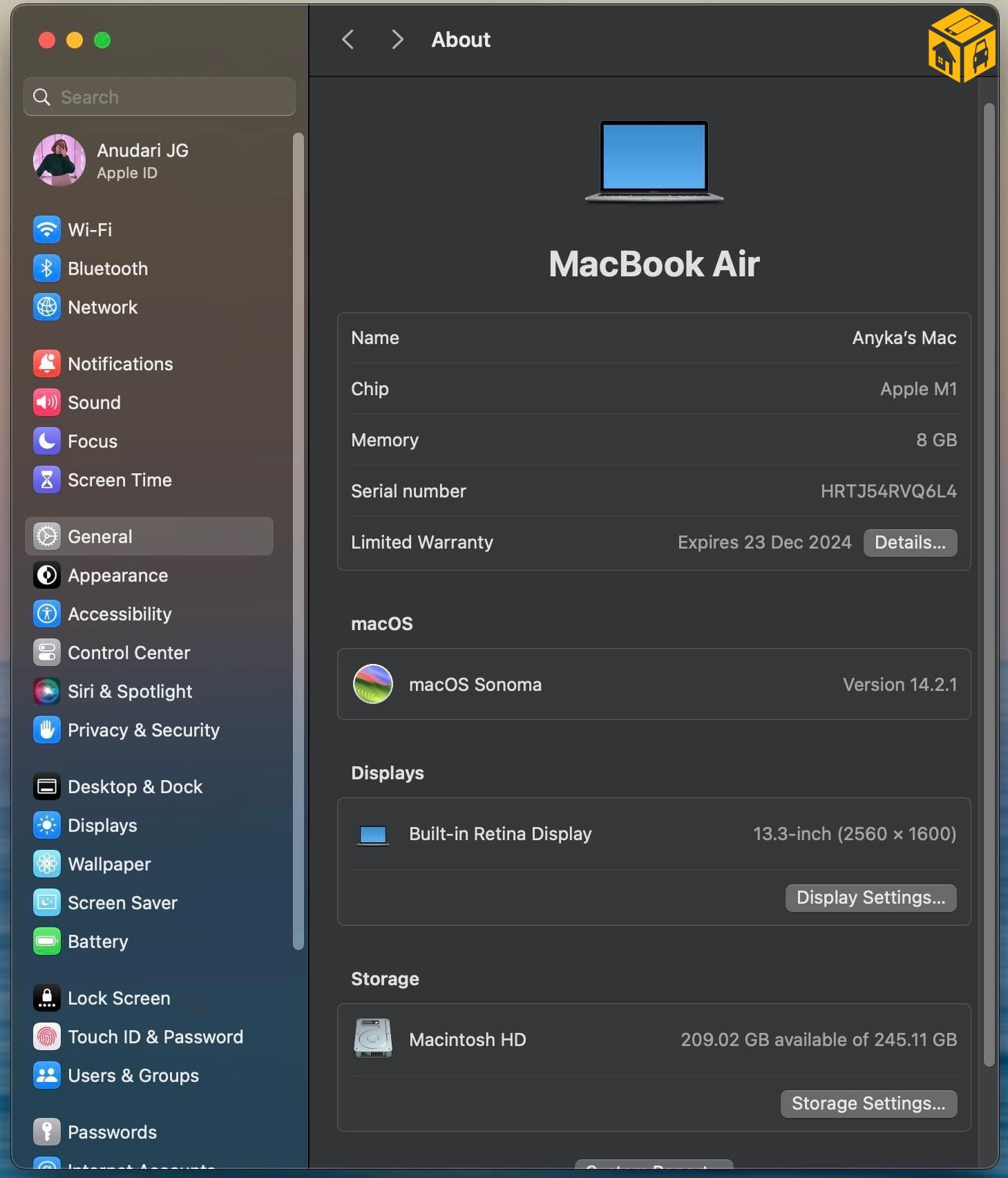Image resolution: width=1008 pixels, height=1178 pixels.
Task: Click Expires 23 Dec 2024 text
Action: (764, 542)
